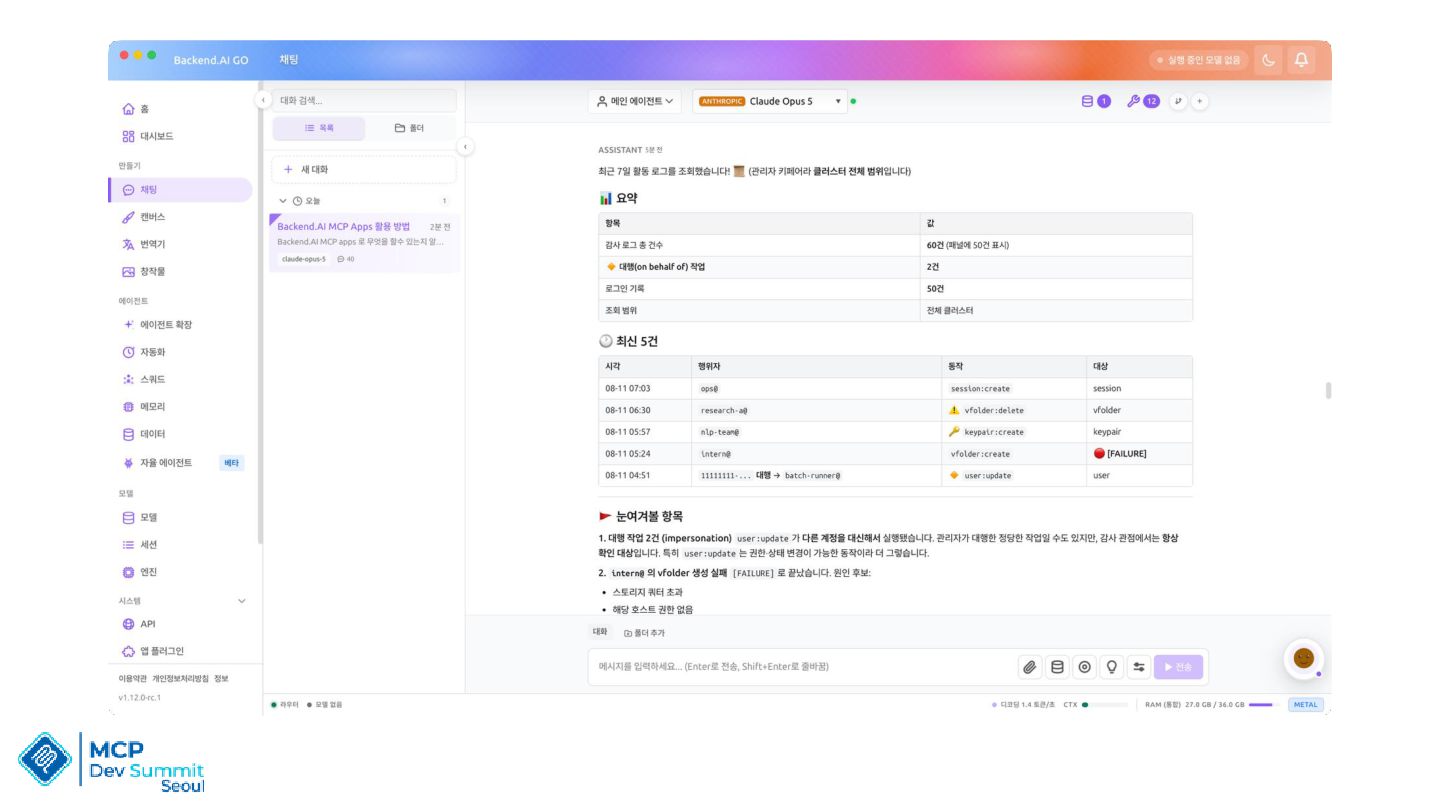The height and width of the screenshot is (811, 1440).
Task: Open the 엔진 chip icon
Action: (x=128, y=572)
